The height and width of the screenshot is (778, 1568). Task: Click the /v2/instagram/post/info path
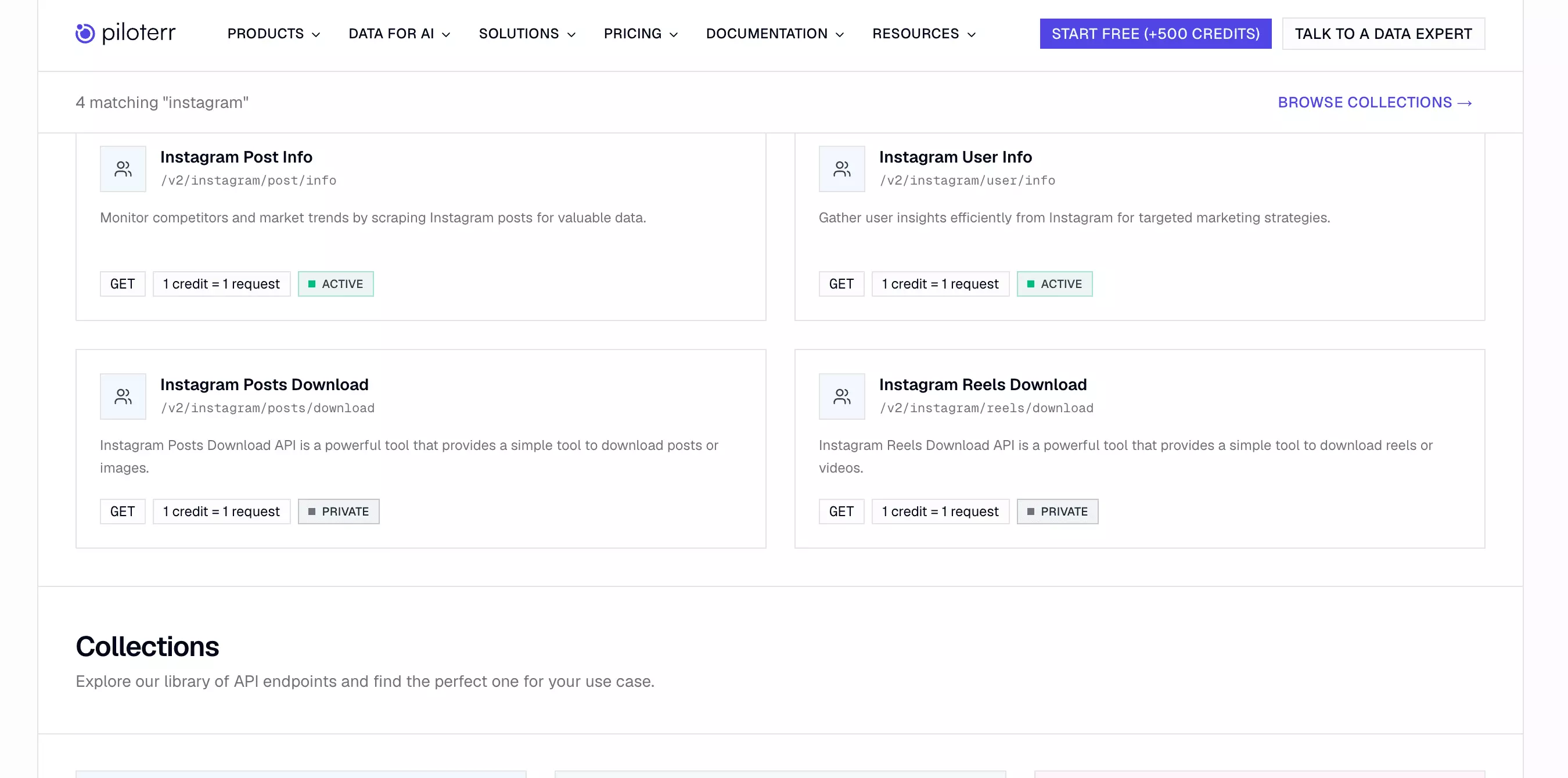point(249,181)
